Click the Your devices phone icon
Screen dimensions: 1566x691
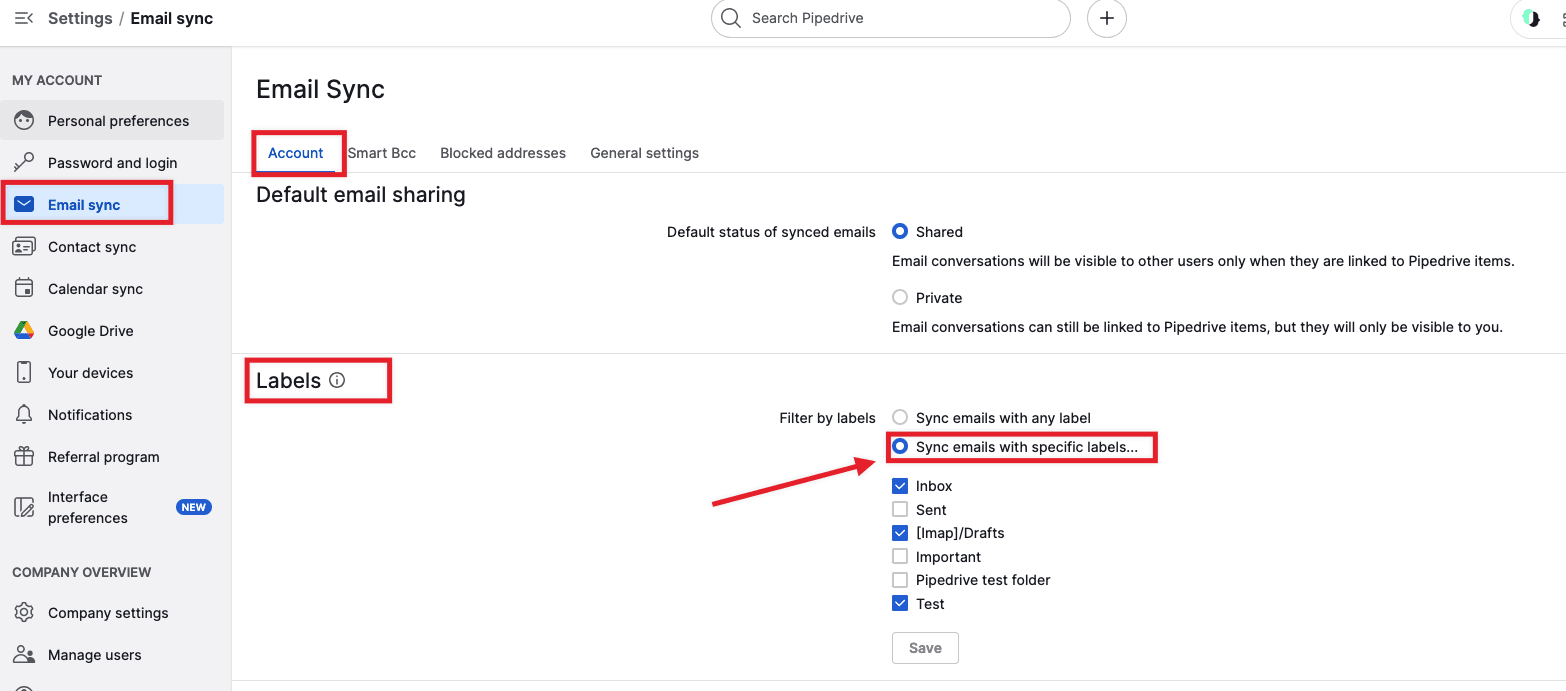(24, 373)
